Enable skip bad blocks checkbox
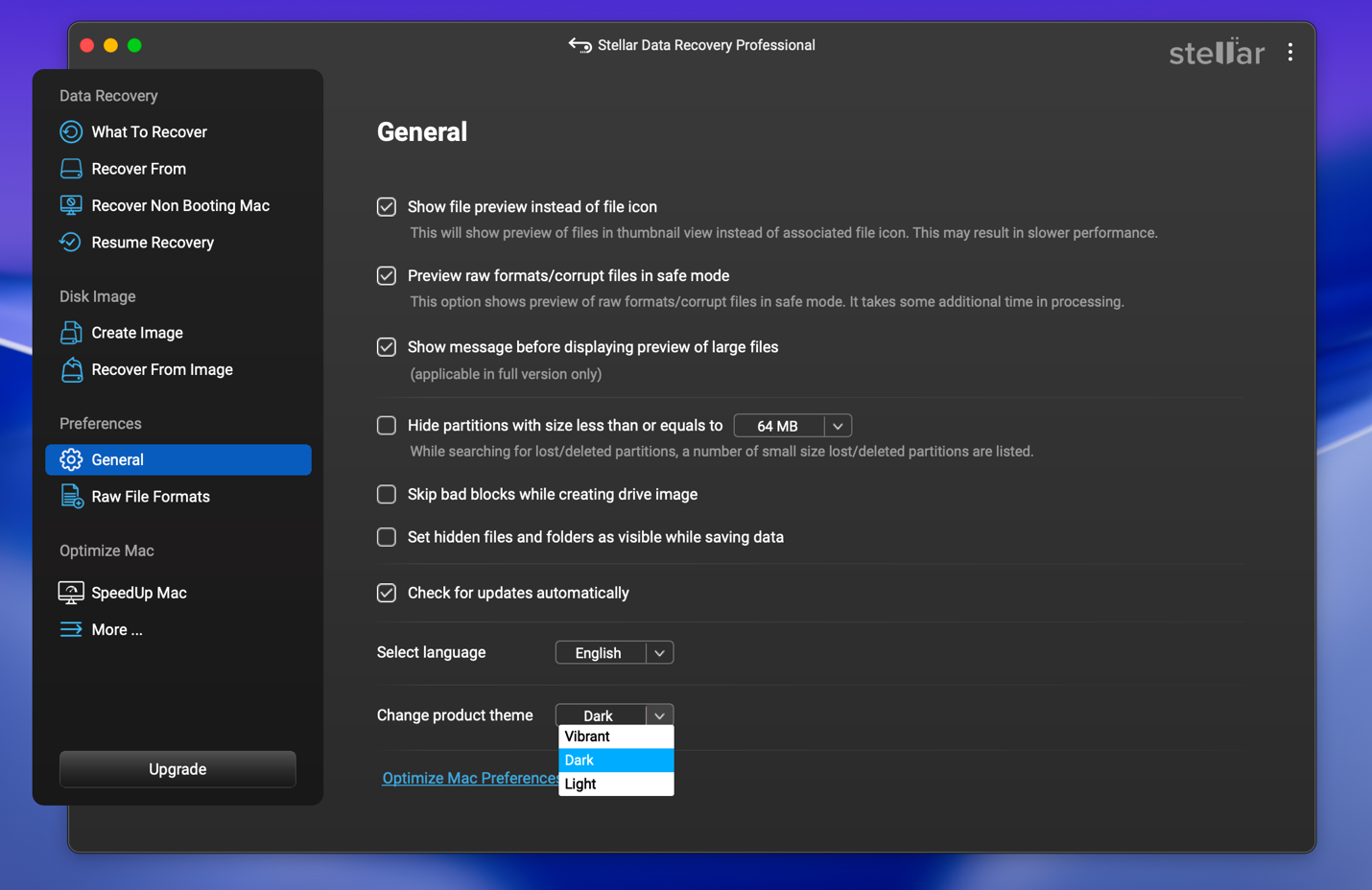 [387, 495]
